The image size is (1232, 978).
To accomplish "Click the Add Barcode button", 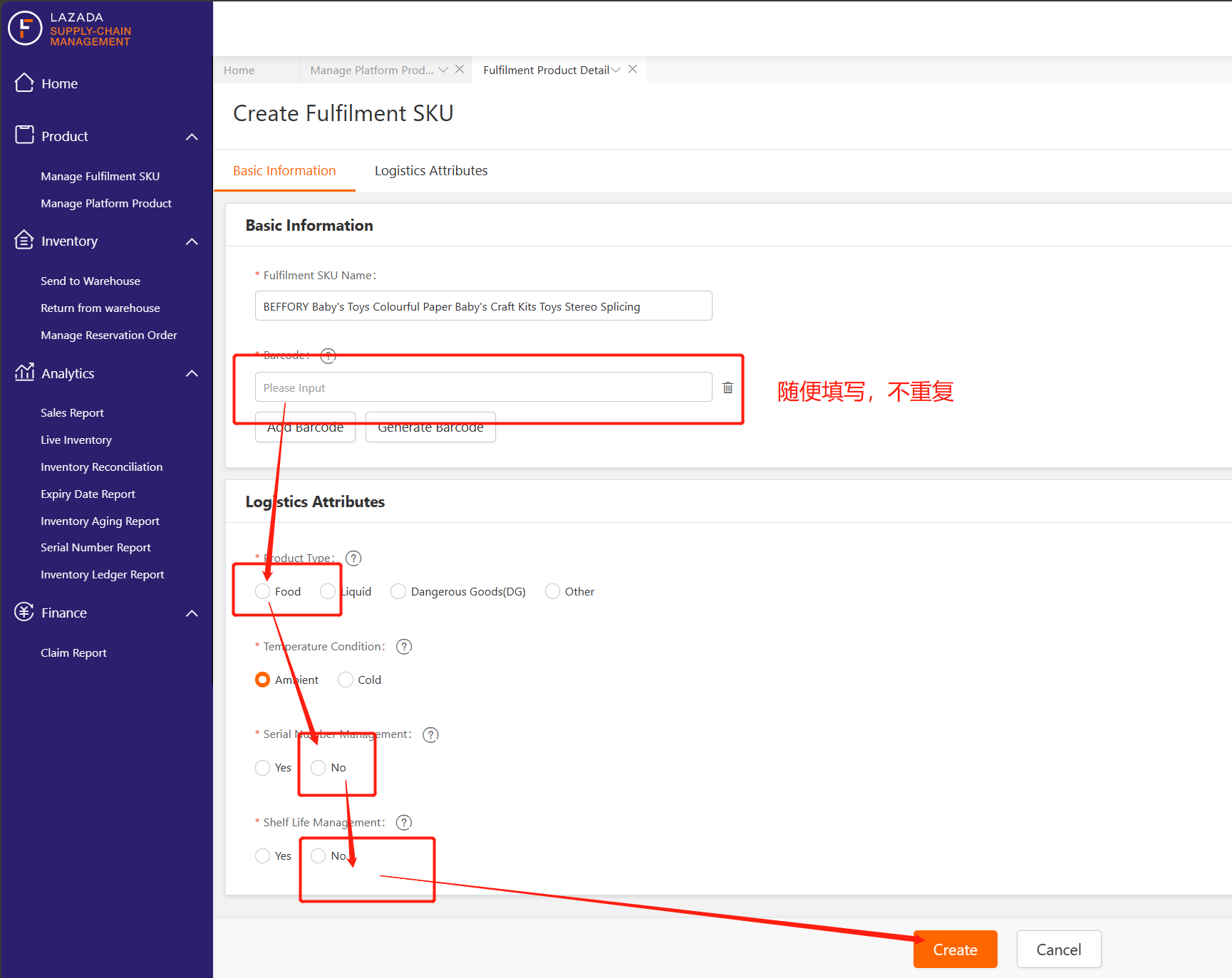I will tap(305, 427).
